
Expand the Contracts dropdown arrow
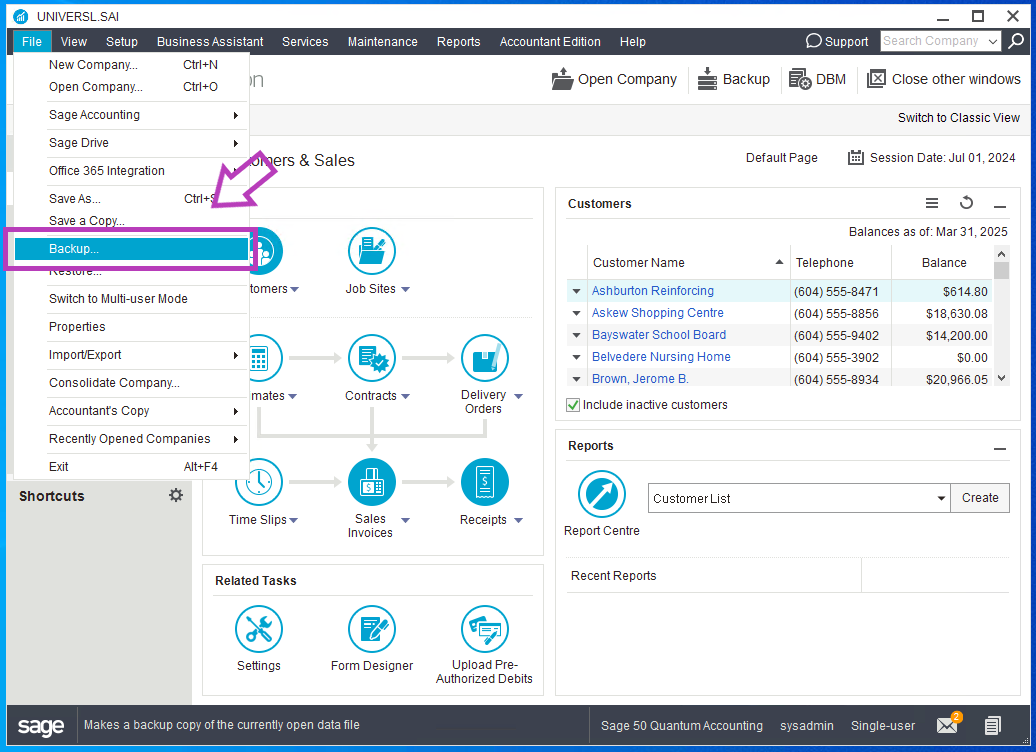click(x=406, y=396)
